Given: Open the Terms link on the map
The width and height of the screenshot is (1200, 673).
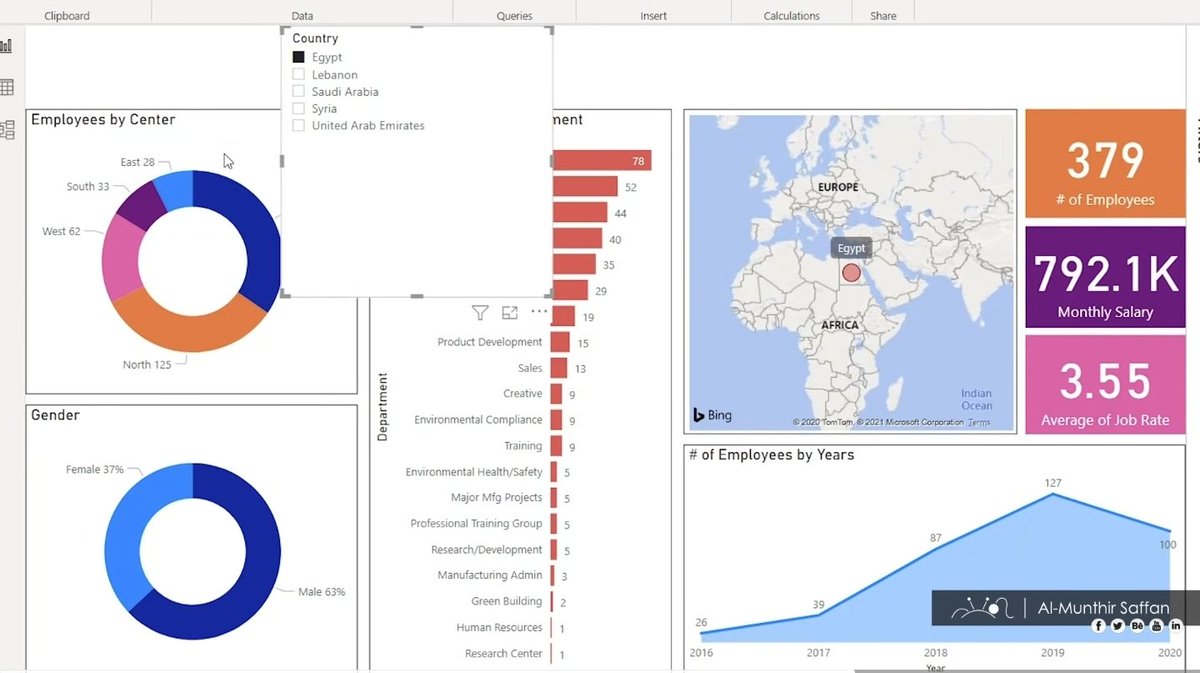Looking at the screenshot, I should point(979,423).
